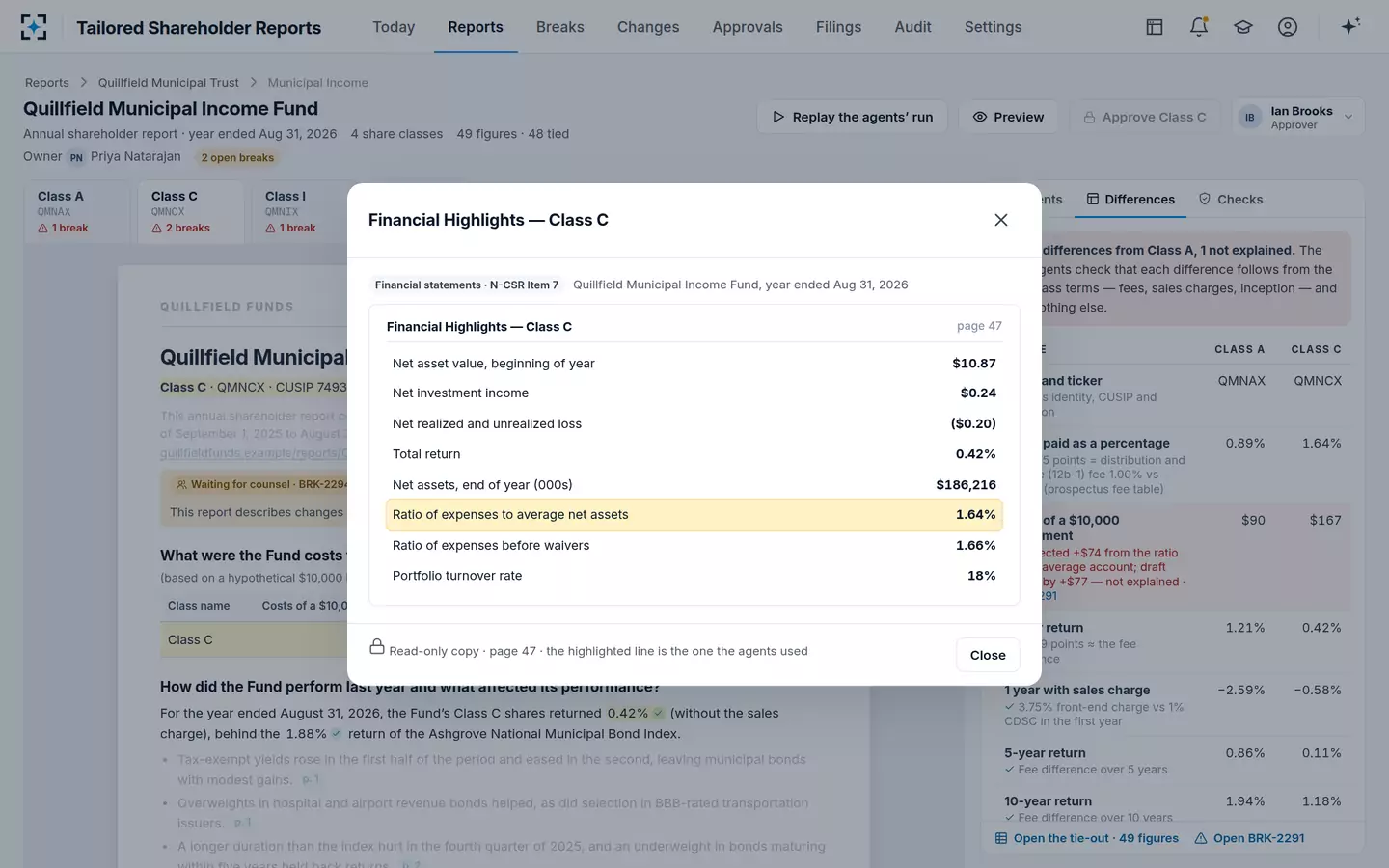Open the layout panel icon in header
The height and width of the screenshot is (868, 1389).
(x=1155, y=27)
